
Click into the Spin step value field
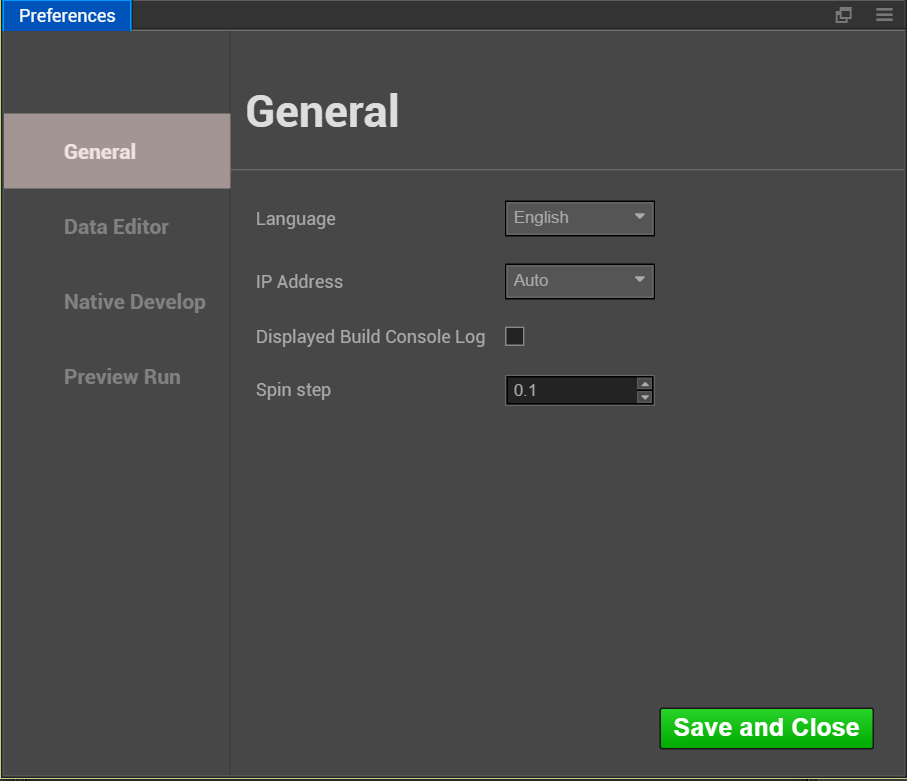tap(570, 391)
